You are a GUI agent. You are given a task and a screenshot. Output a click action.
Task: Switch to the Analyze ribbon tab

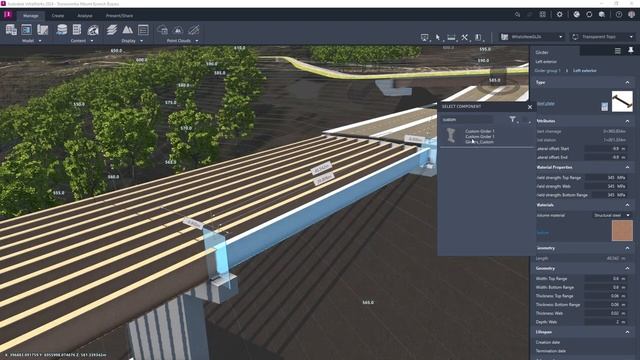point(85,16)
